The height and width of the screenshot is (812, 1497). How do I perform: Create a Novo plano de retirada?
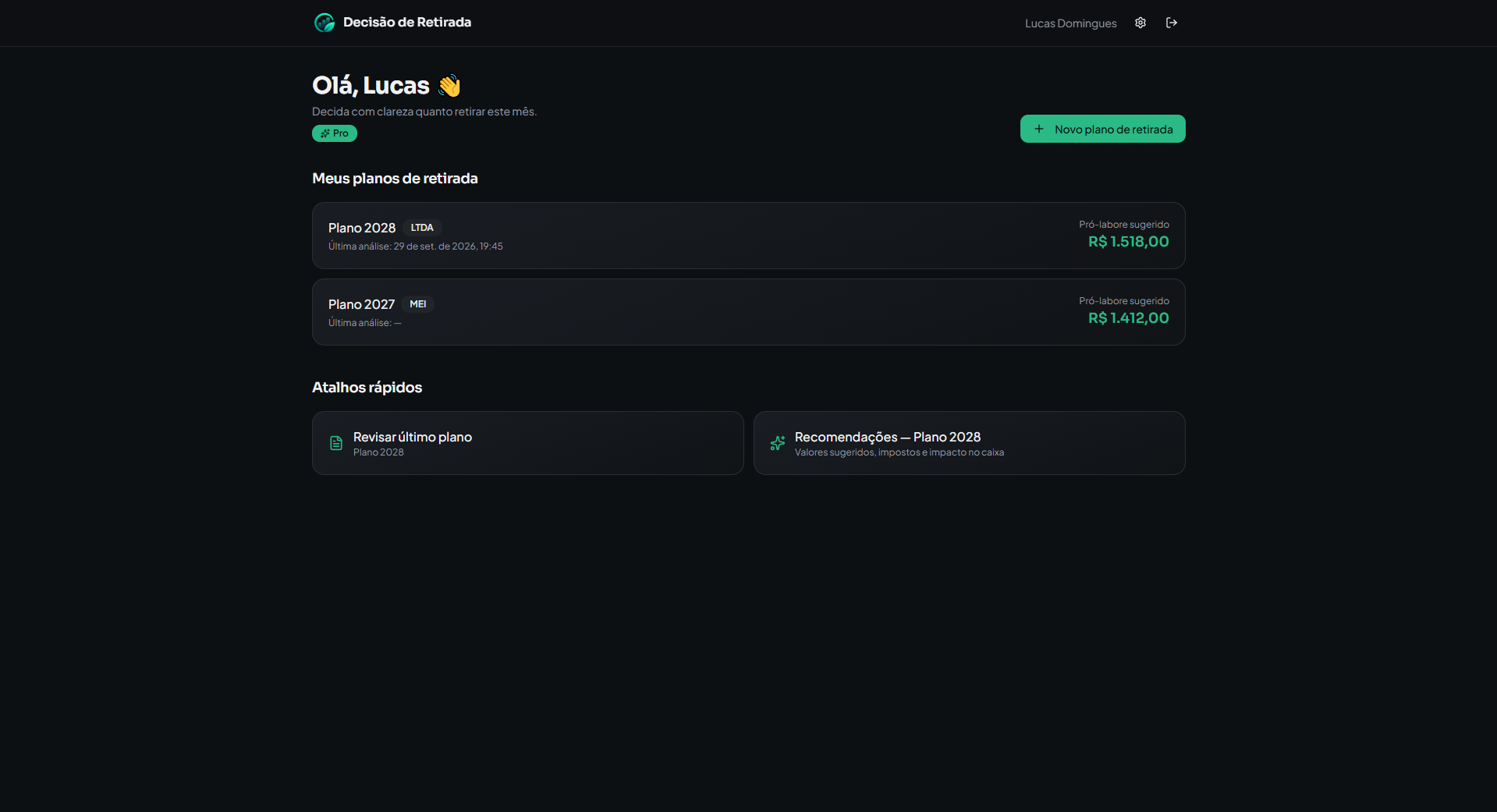click(1103, 129)
